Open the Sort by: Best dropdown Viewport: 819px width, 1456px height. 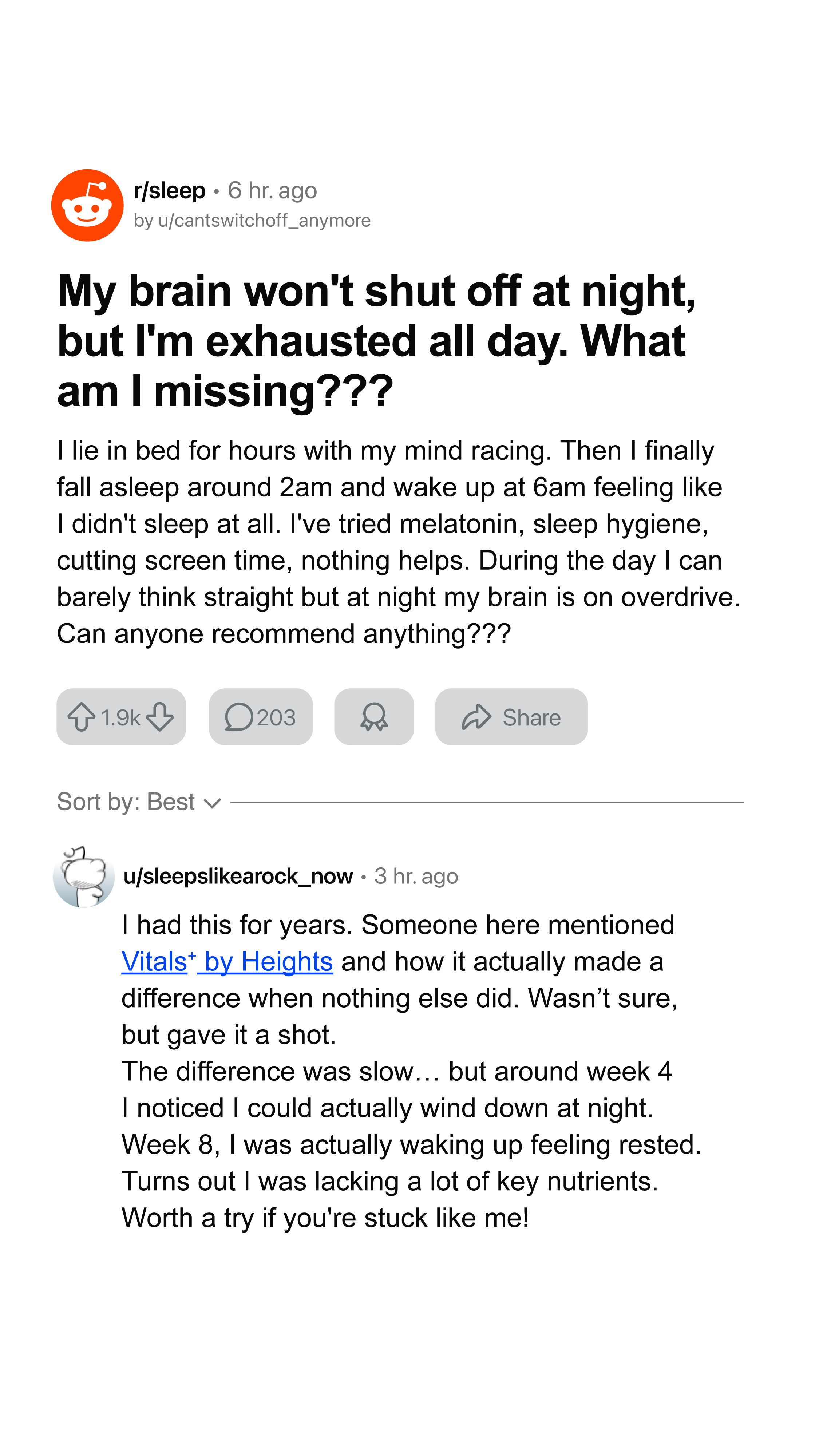tap(139, 802)
